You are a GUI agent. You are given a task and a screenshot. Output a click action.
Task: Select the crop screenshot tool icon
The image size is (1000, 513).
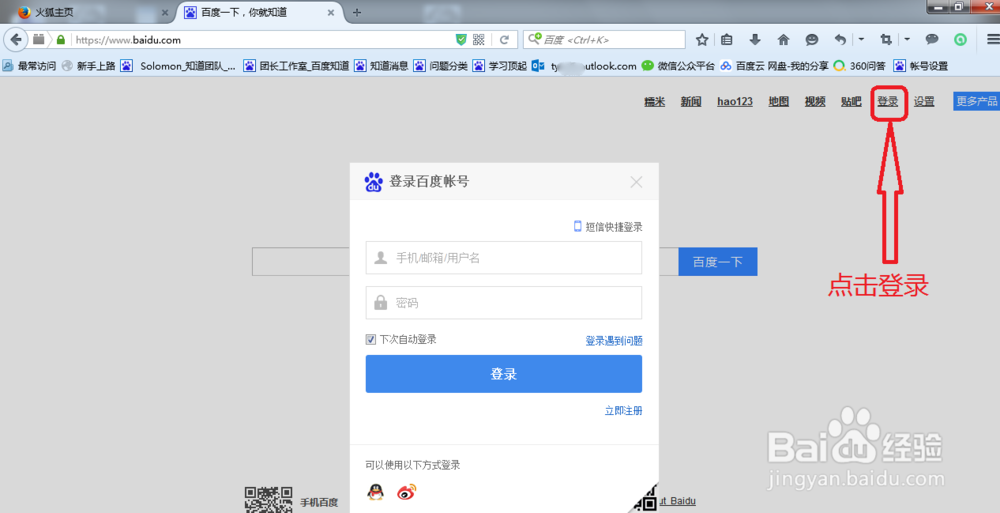pyautogui.click(x=886, y=40)
